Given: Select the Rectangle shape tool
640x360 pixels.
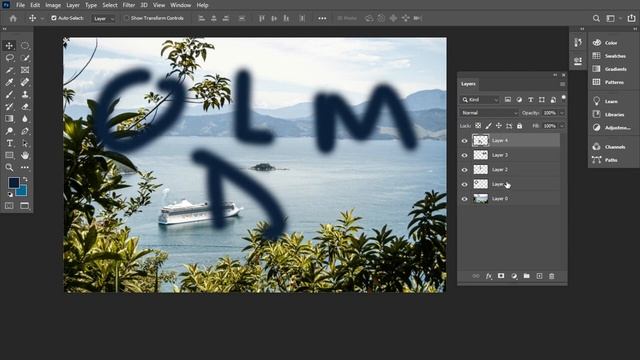Looking at the screenshot, I should (x=9, y=156).
